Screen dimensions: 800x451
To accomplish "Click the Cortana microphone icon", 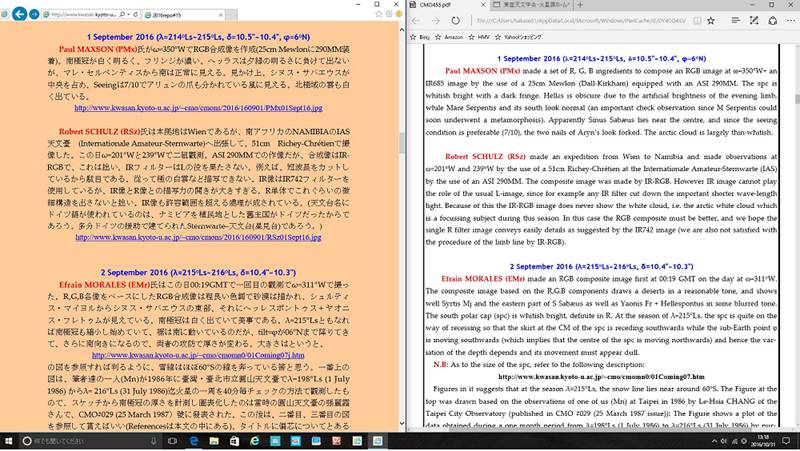I will tap(154, 441).
